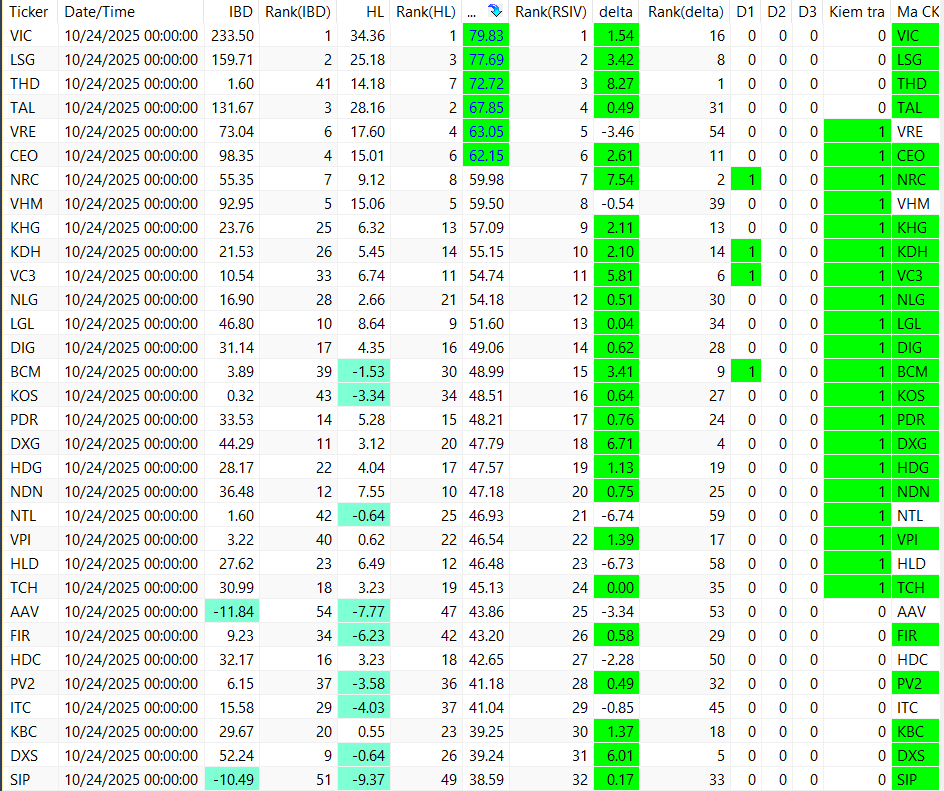This screenshot has width=944, height=791.
Task: Click the D3 column header
Action: tap(808, 11)
